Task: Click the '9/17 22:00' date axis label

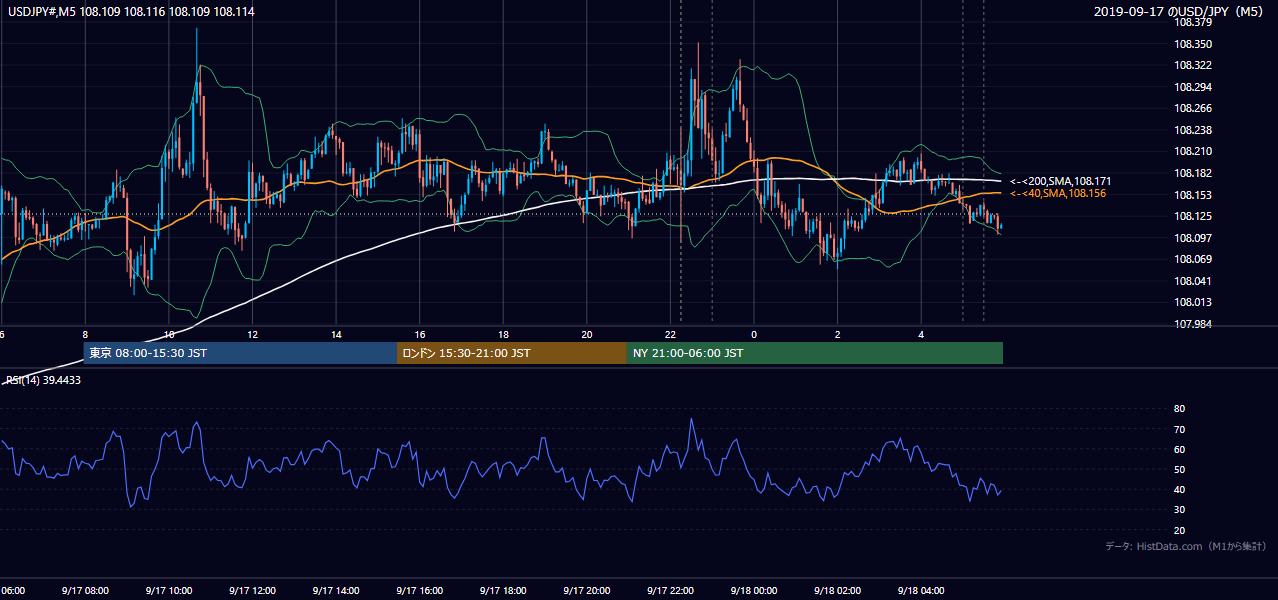Action: click(670, 590)
